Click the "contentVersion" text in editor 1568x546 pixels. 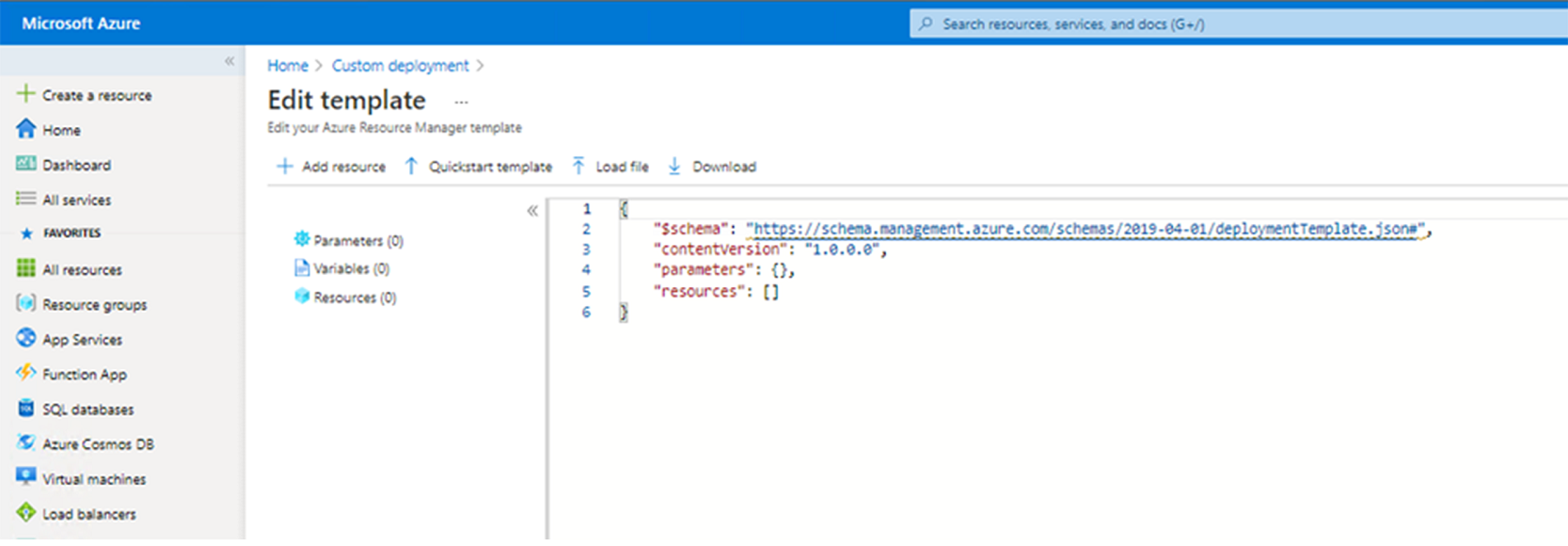[720, 249]
